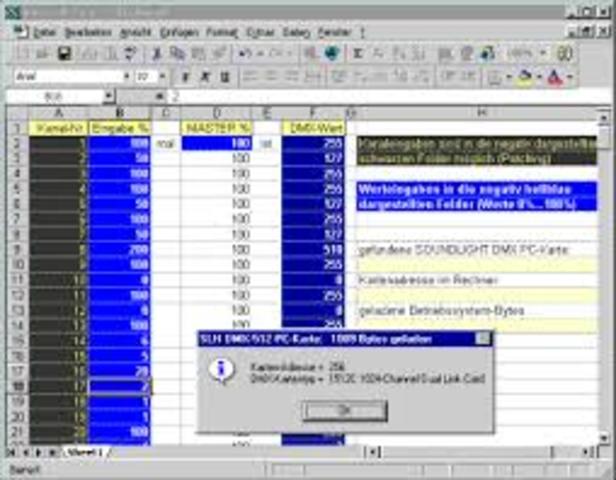Open the Ansicht menu
Screen dimensions: 616x480
(x=136, y=32)
